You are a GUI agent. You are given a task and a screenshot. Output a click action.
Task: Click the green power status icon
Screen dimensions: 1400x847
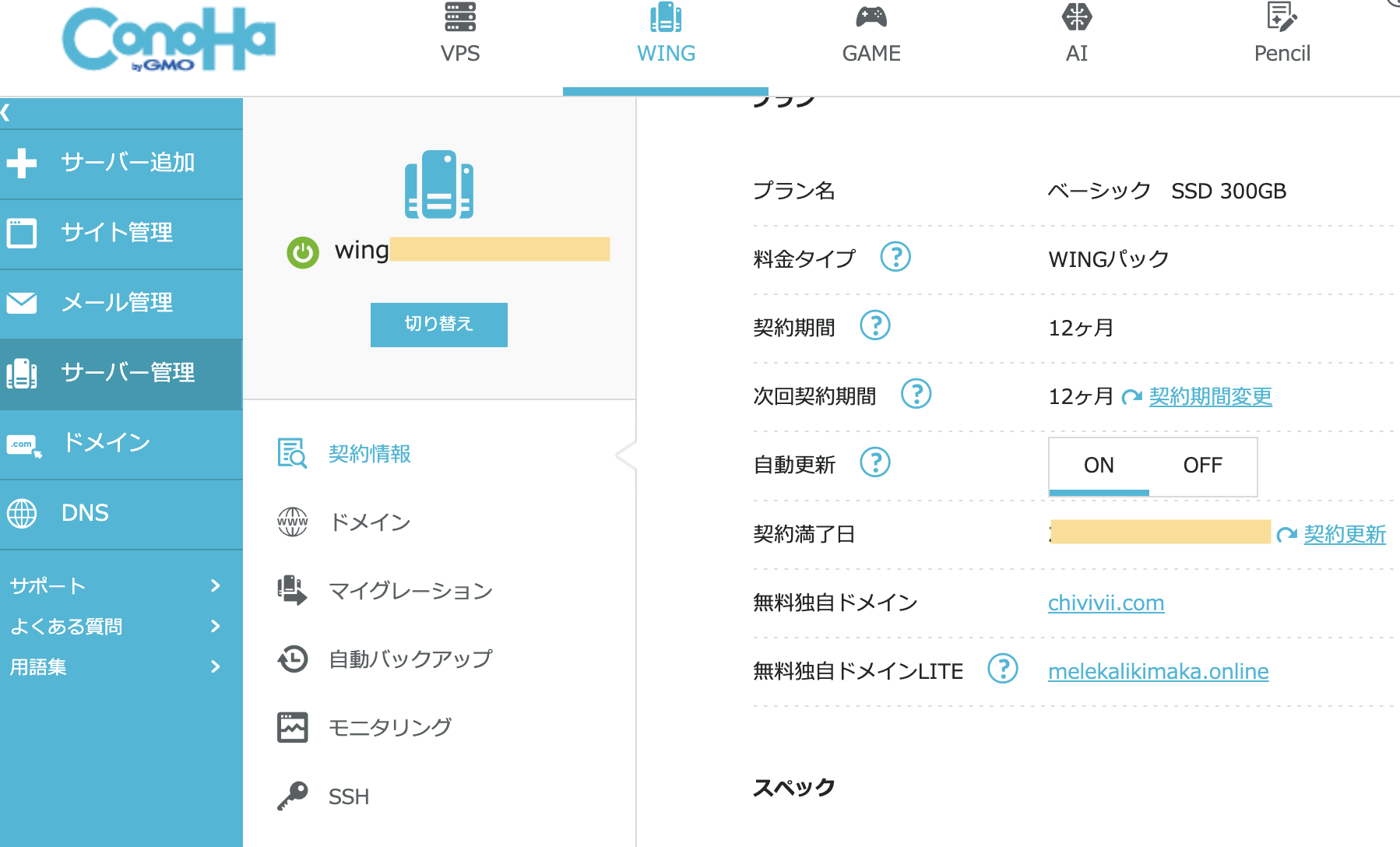303,252
